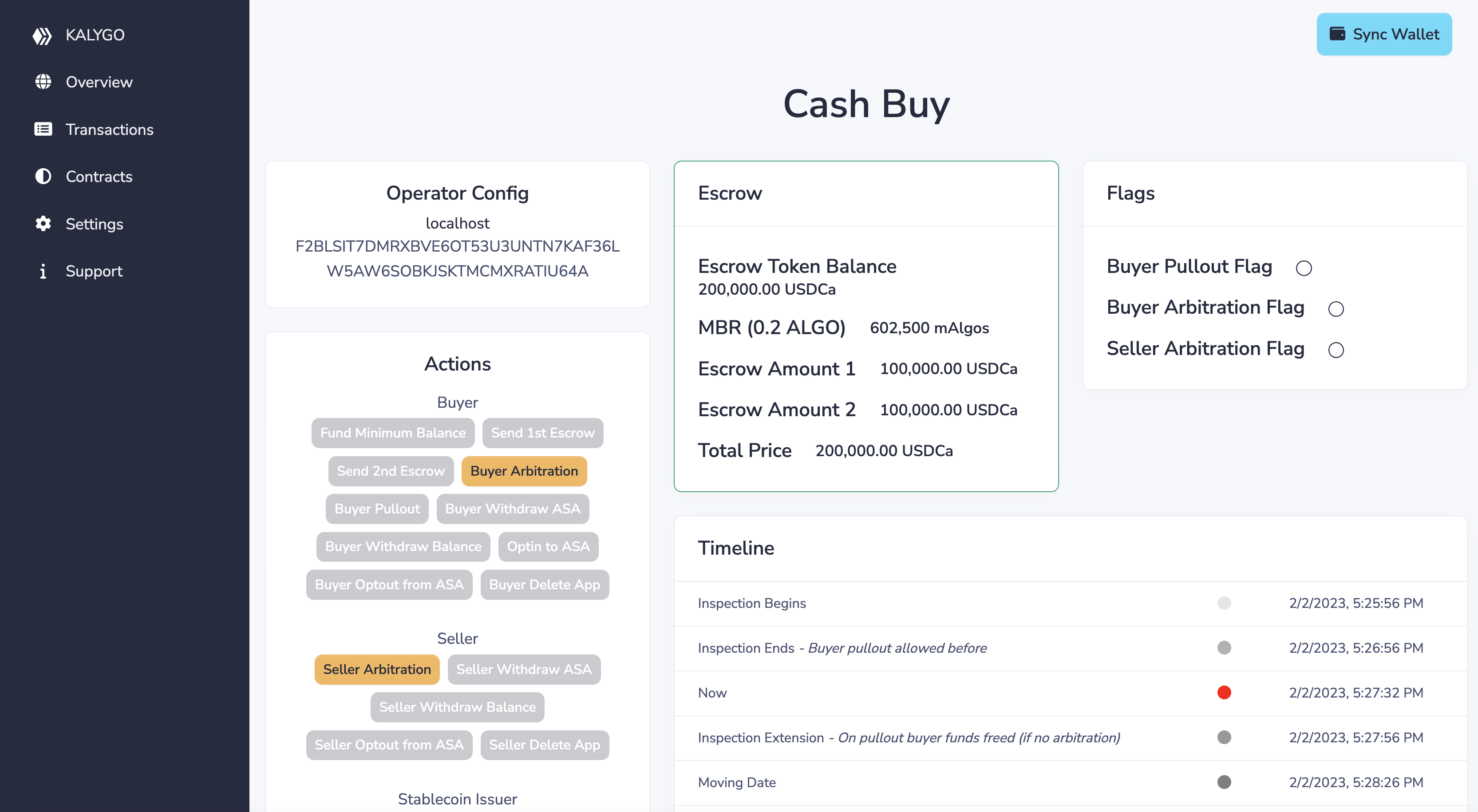Click the red Now timeline dot
The width and height of the screenshot is (1478, 812).
click(x=1224, y=692)
